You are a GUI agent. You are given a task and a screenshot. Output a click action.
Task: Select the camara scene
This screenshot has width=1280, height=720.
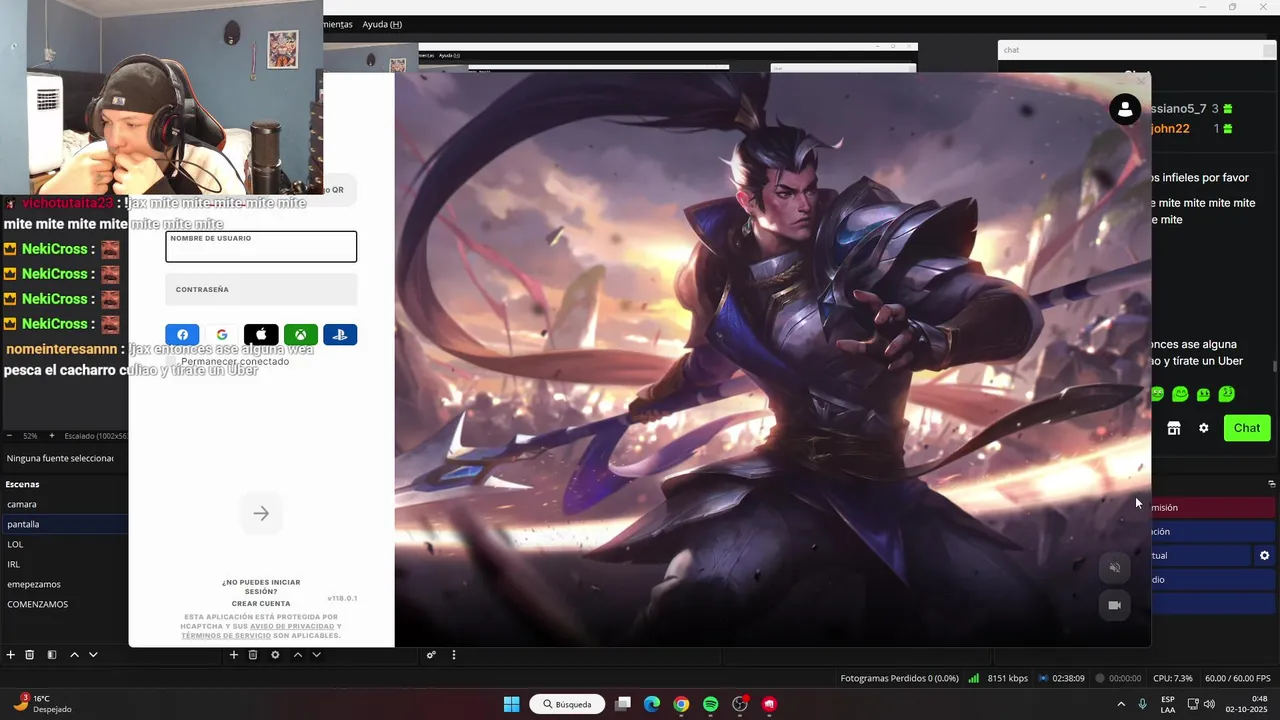click(64, 504)
